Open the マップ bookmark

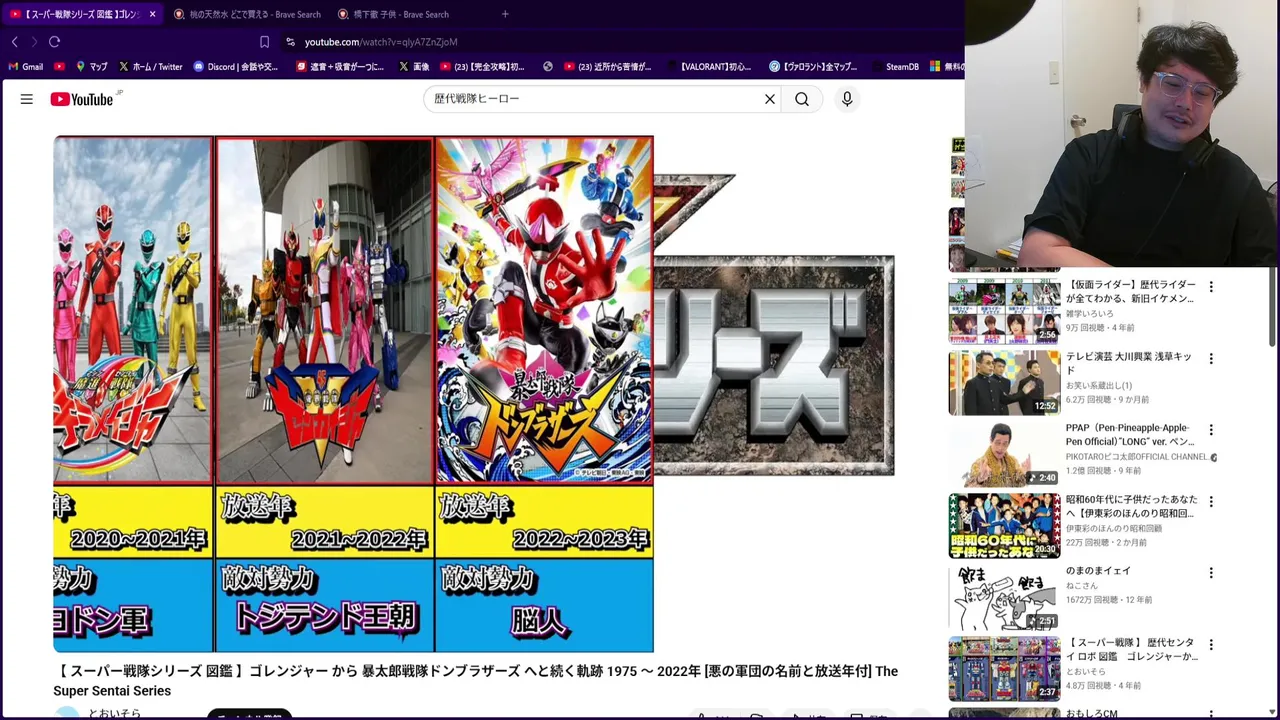92,67
